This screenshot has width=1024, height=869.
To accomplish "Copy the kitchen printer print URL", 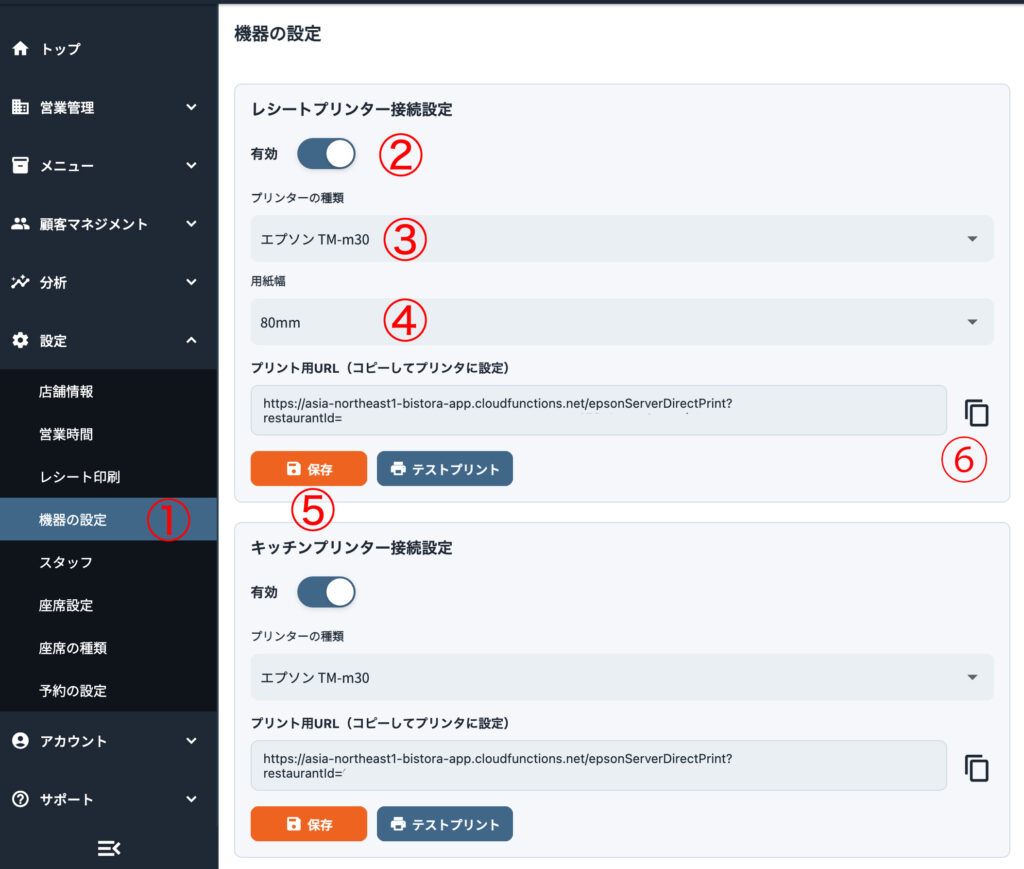I will pyautogui.click(x=976, y=767).
